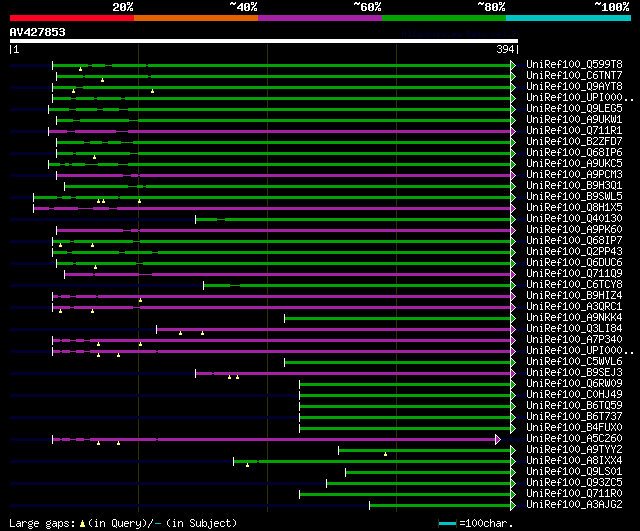Select the UniRef100_A9PCM3 label
Viewport: 640px width, 531px height.
574,175
